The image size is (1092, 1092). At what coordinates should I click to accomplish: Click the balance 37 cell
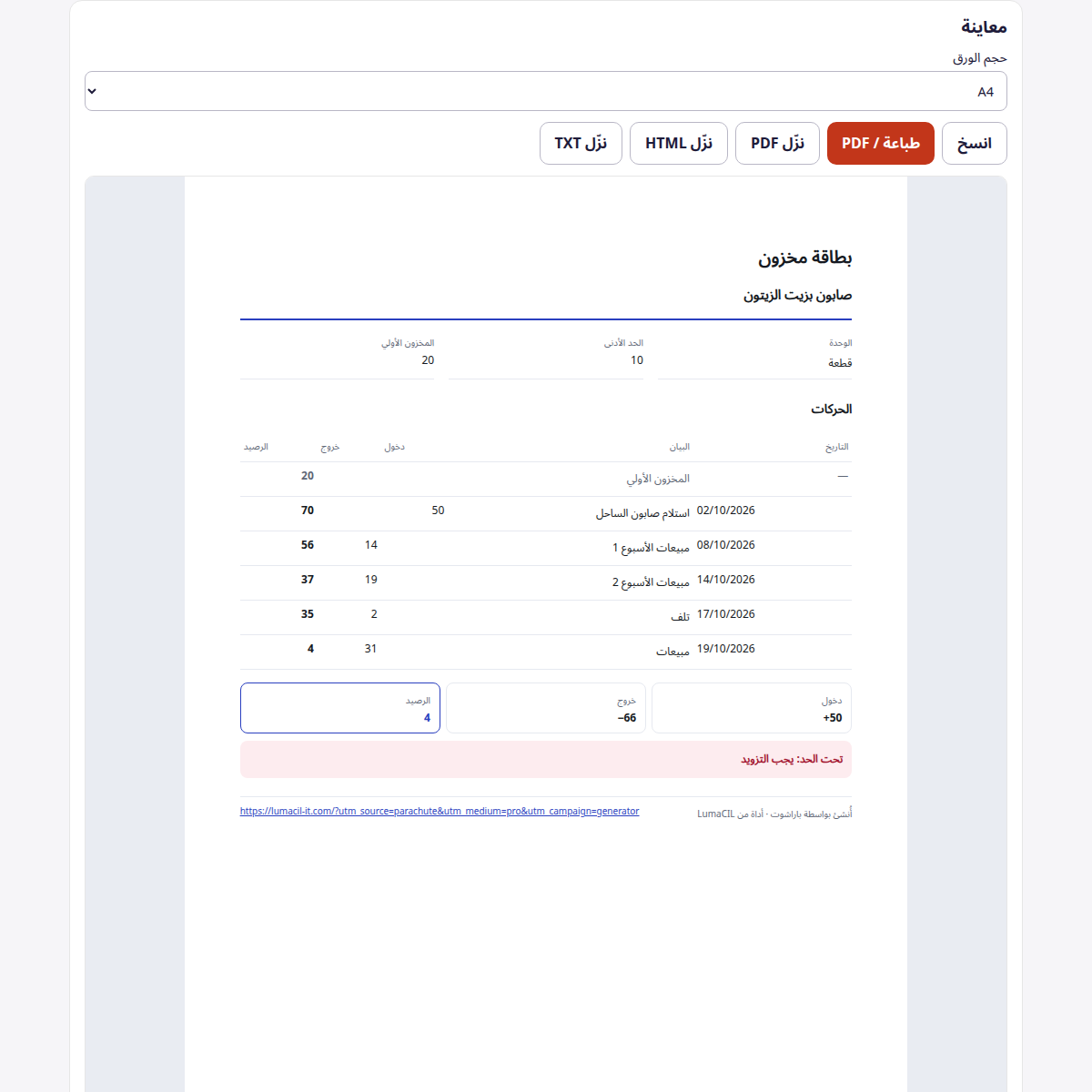pos(308,580)
